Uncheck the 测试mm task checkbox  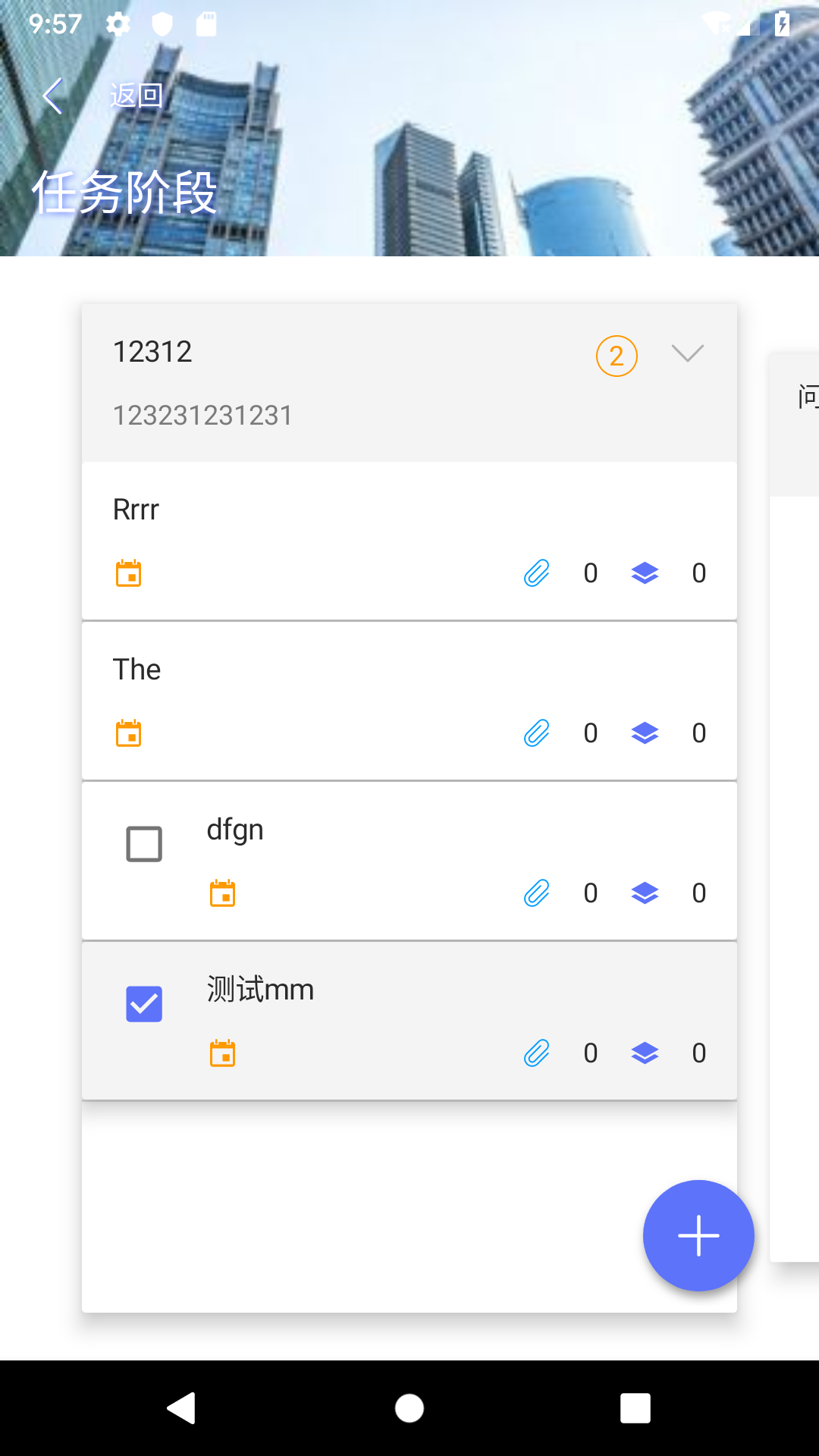(144, 1004)
